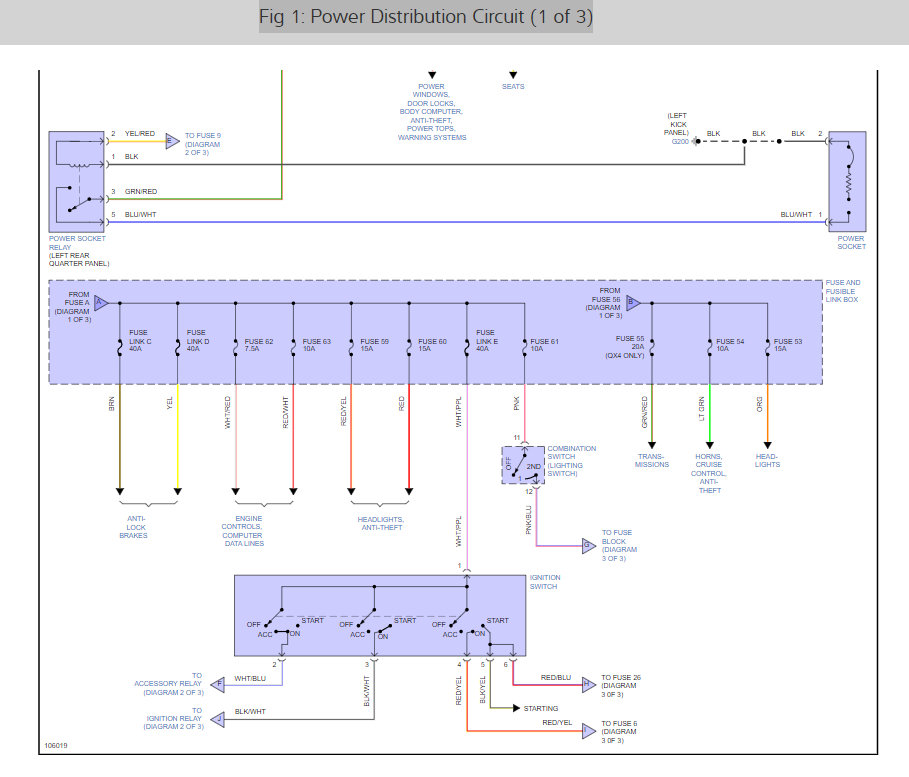The height and width of the screenshot is (777, 909).
Task: Click the RED/BLU wire color label
Action: [556, 677]
